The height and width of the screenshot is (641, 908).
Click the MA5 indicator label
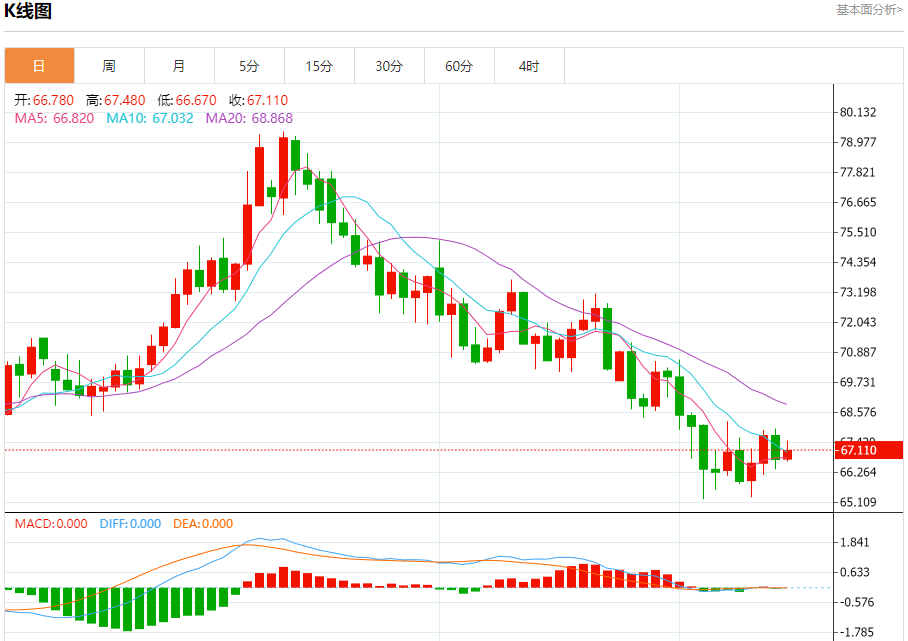click(x=54, y=118)
